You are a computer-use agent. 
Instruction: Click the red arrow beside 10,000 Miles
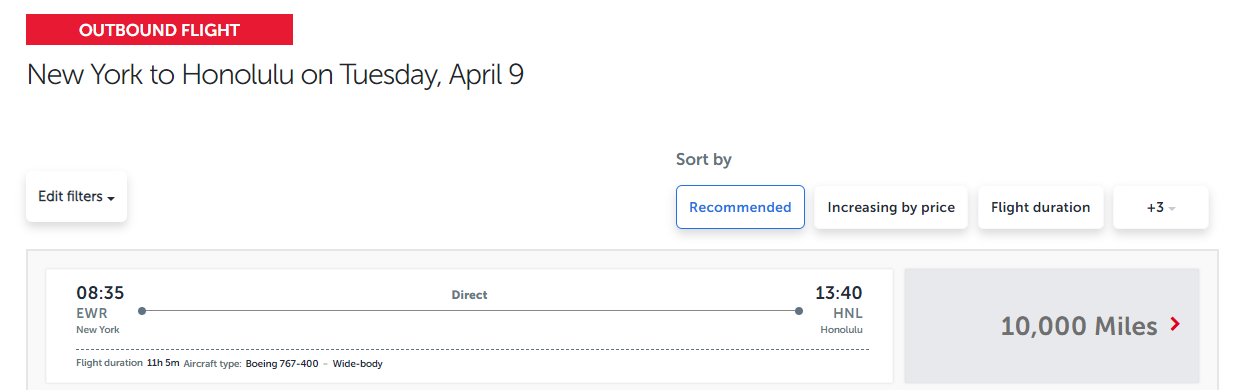(x=1175, y=324)
